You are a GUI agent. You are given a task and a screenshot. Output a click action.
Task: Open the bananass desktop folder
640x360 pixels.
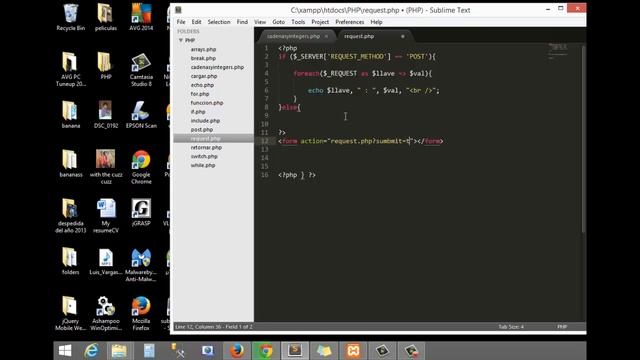pyautogui.click(x=71, y=163)
